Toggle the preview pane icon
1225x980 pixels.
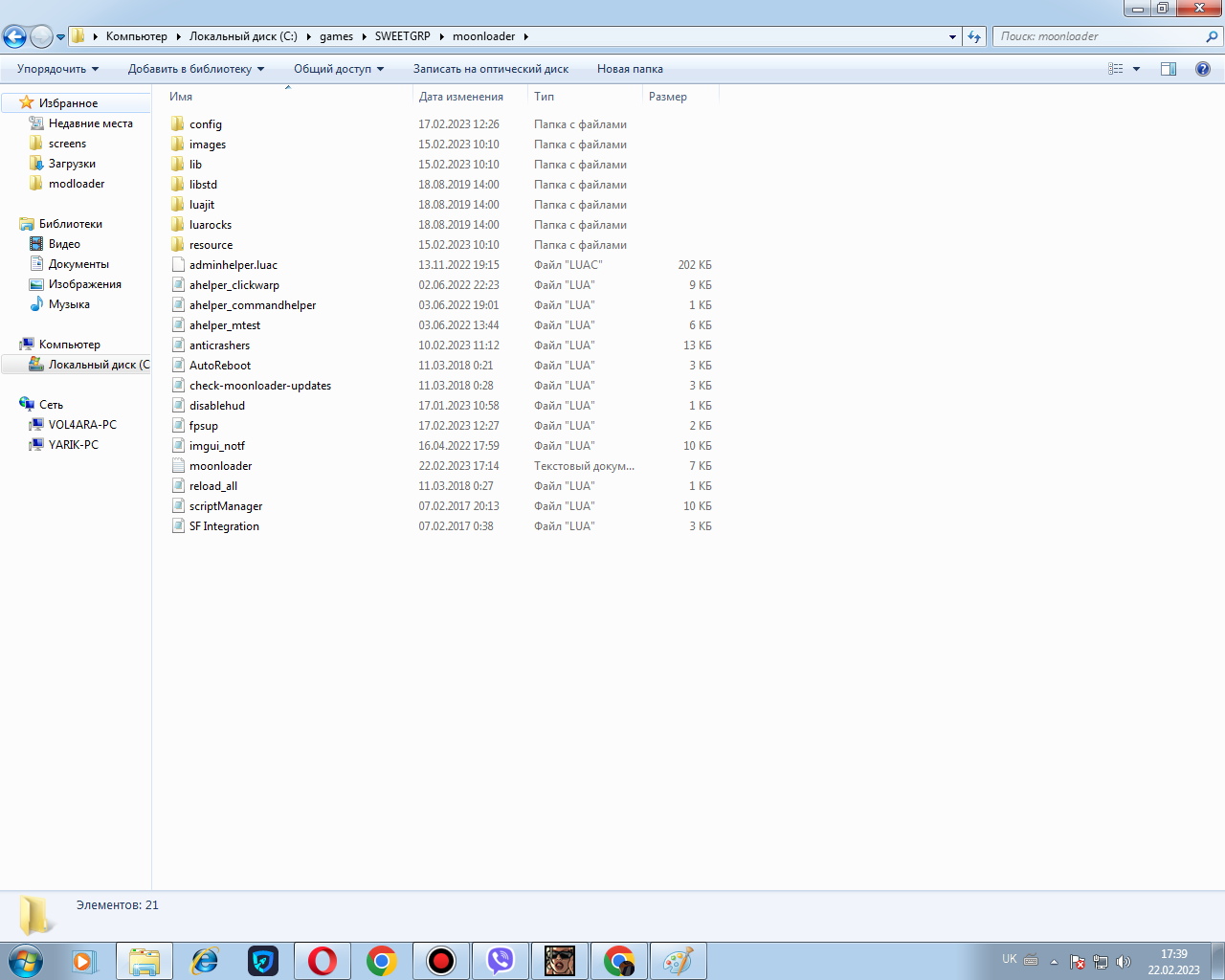coord(1169,69)
